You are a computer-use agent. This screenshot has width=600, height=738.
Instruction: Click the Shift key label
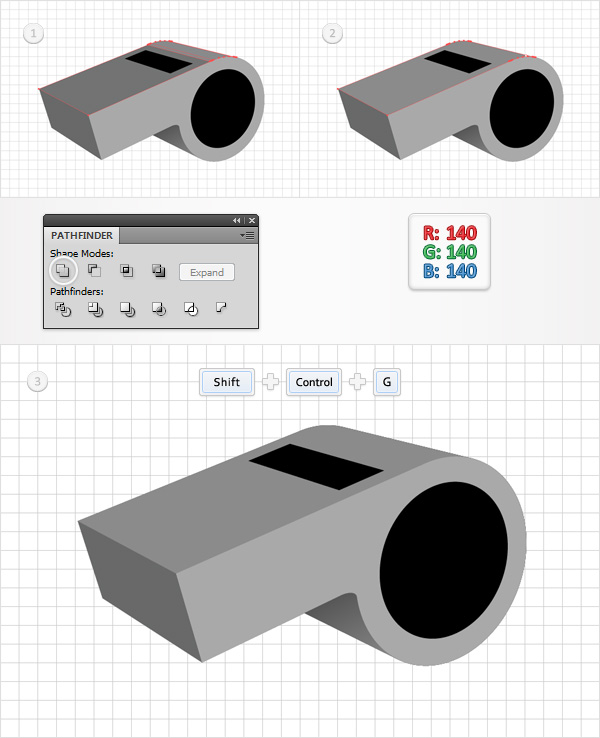point(227,382)
